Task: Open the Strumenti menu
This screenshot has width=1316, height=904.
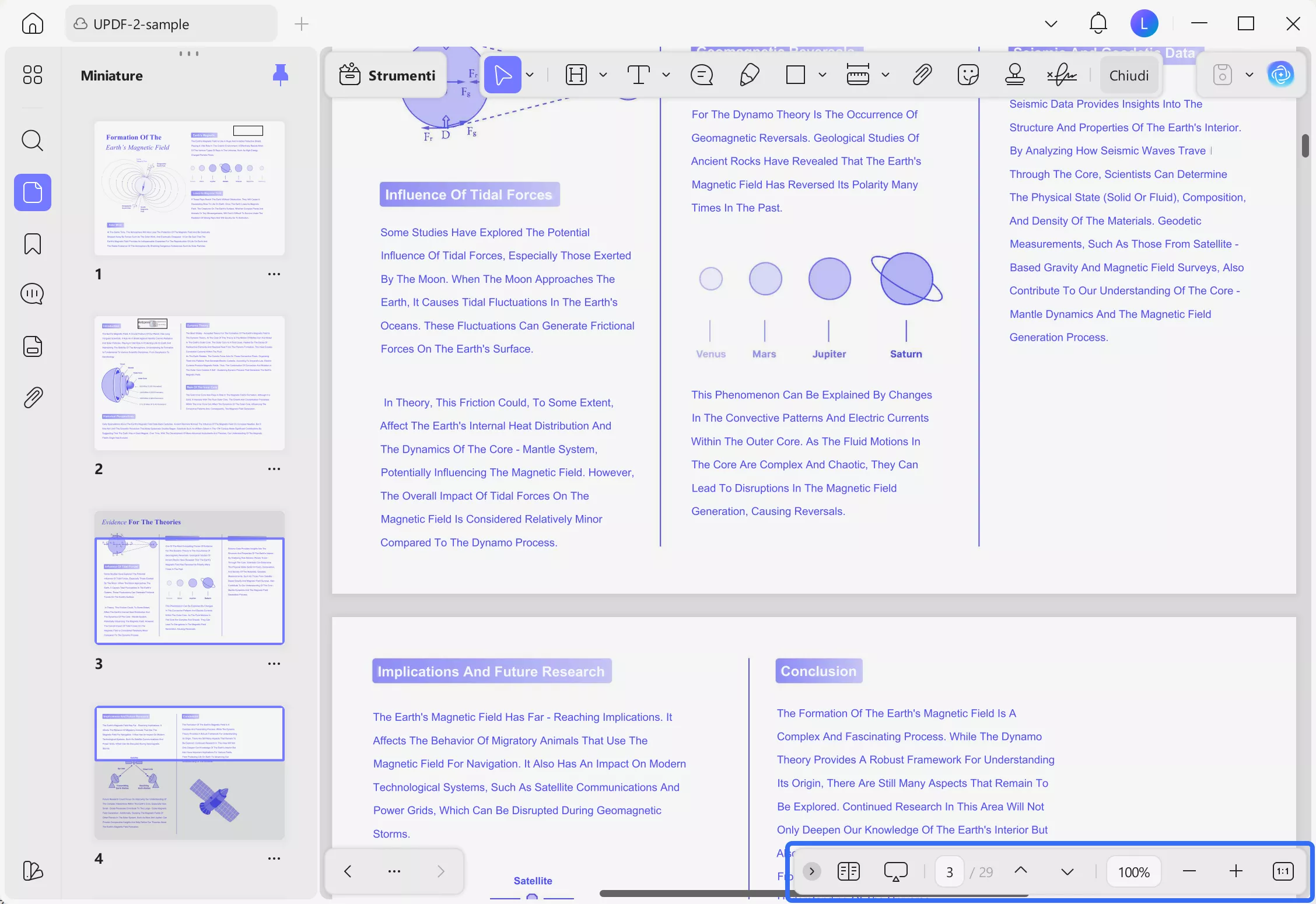Action: tap(387, 75)
